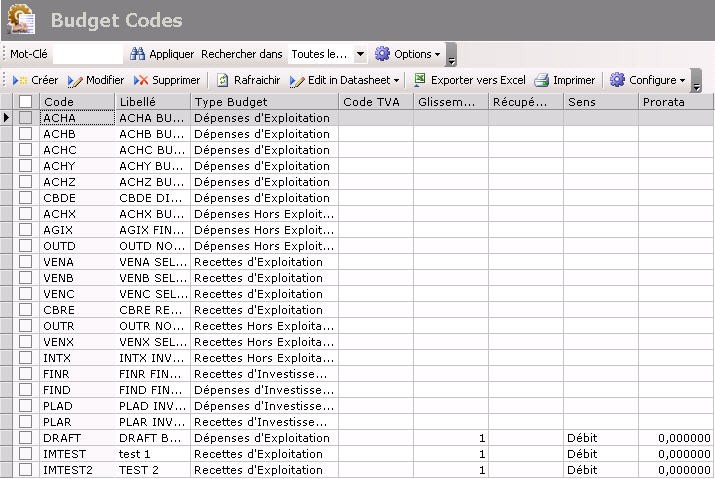Click the Modifier pencil icon
The width and height of the screenshot is (715, 479).
(75, 80)
